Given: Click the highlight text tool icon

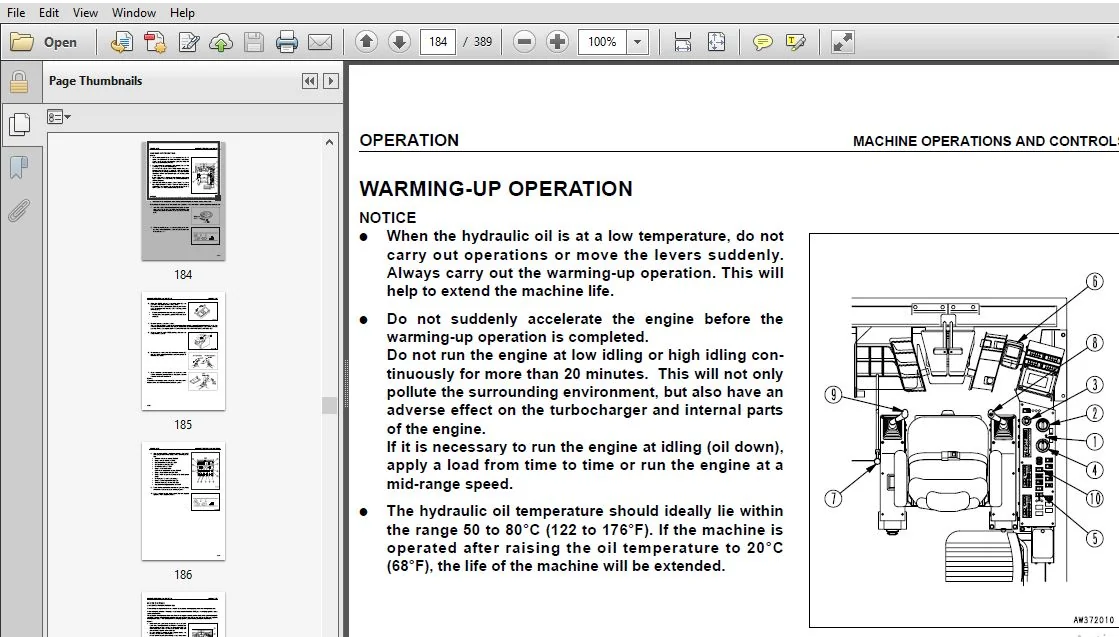Looking at the screenshot, I should pos(796,42).
